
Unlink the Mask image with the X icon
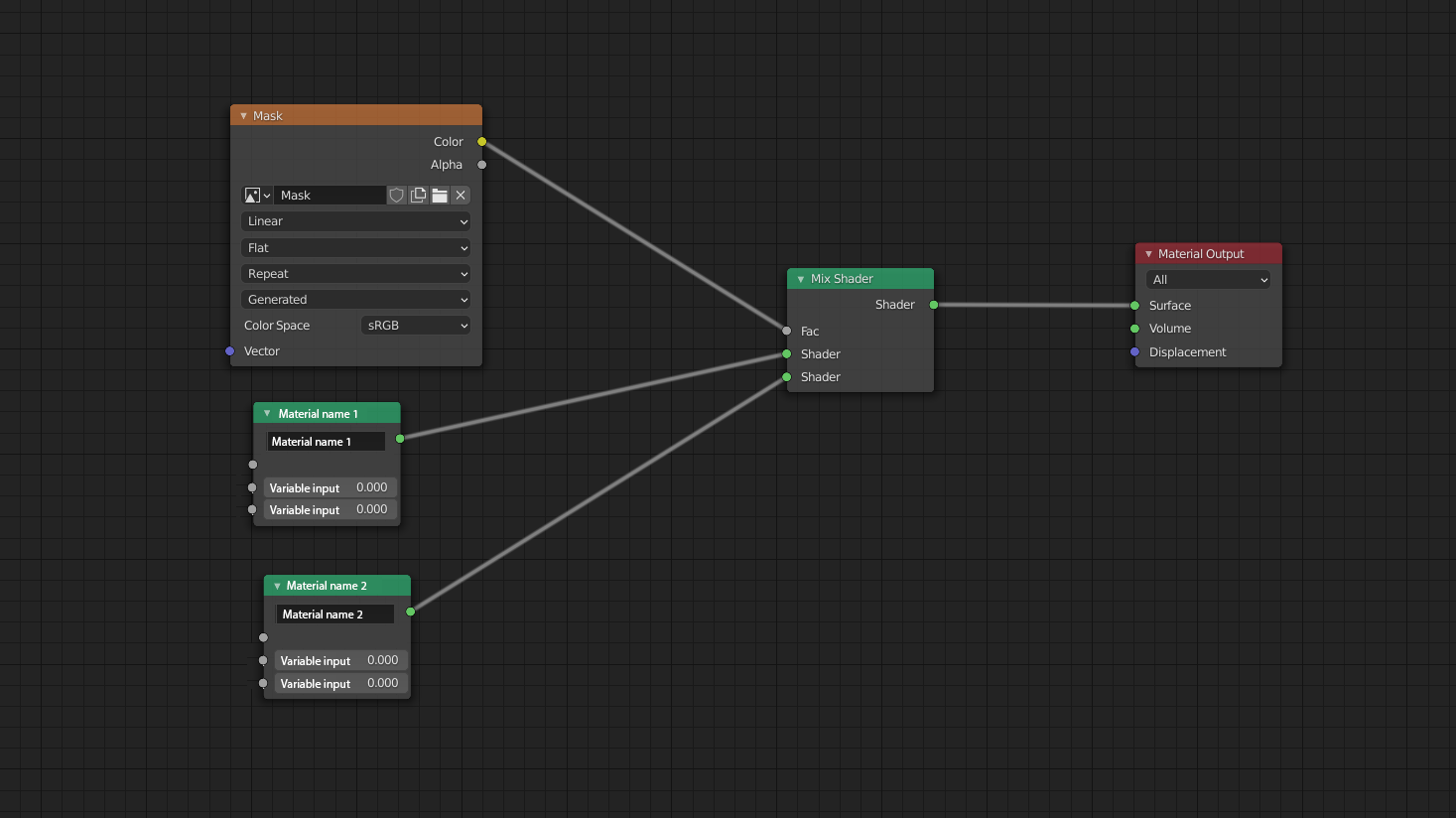pos(461,196)
